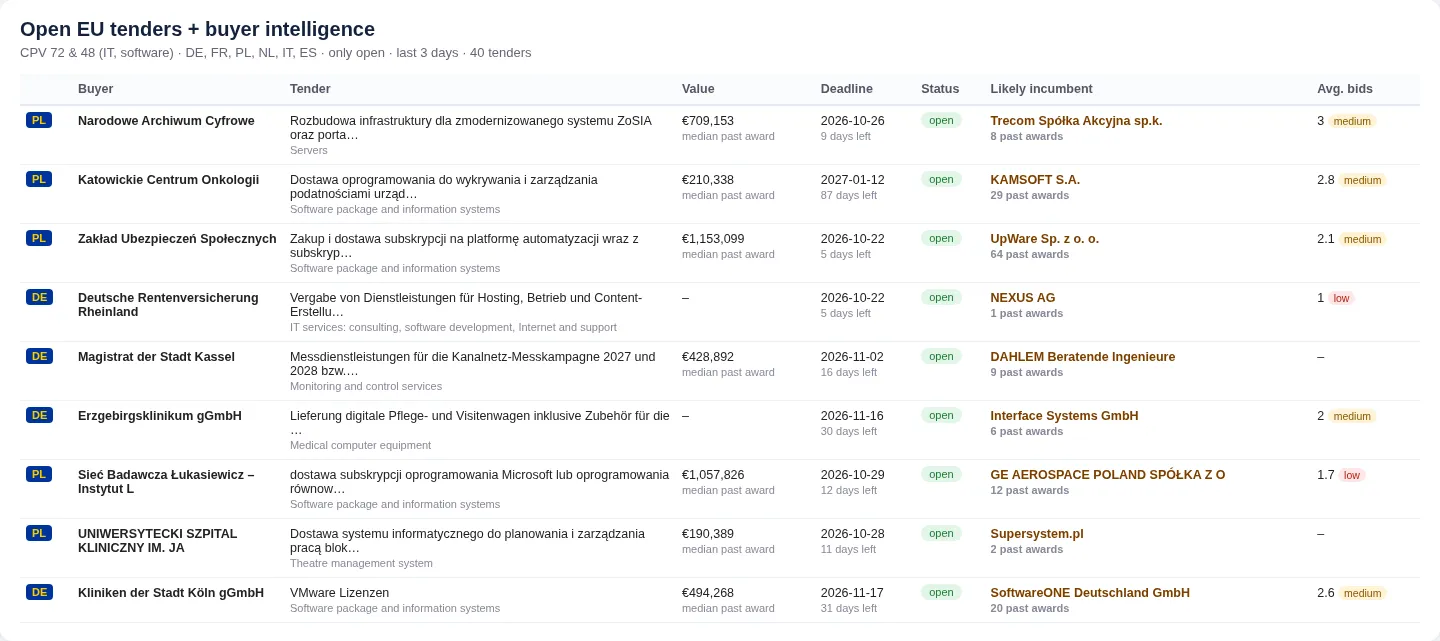Click the value €494,268
Viewport: 1440px width, 641px height.
[x=708, y=593]
